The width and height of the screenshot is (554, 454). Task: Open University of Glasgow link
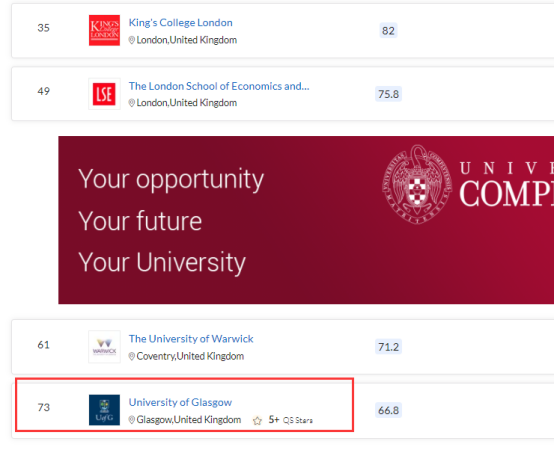pos(180,402)
